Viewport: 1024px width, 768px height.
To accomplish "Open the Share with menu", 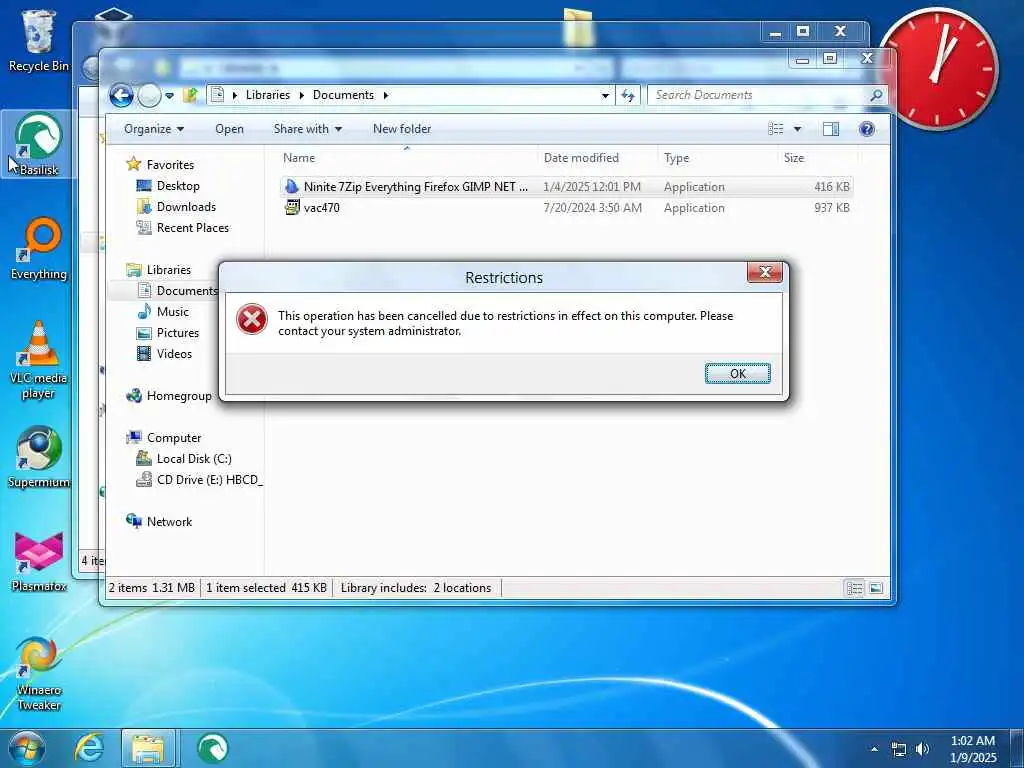I will 308,129.
